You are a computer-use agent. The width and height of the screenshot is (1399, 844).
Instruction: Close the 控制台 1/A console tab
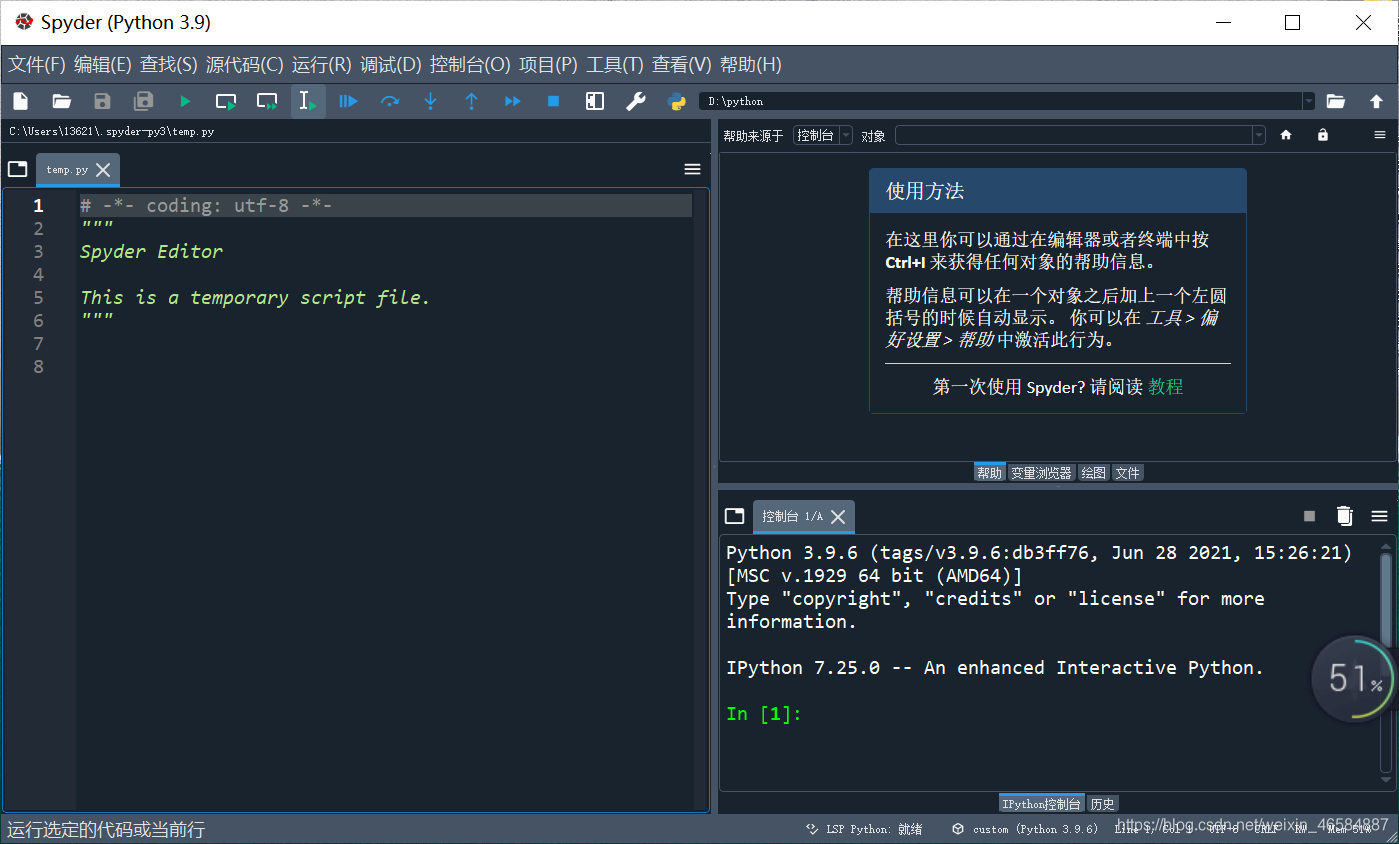pyautogui.click(x=838, y=517)
